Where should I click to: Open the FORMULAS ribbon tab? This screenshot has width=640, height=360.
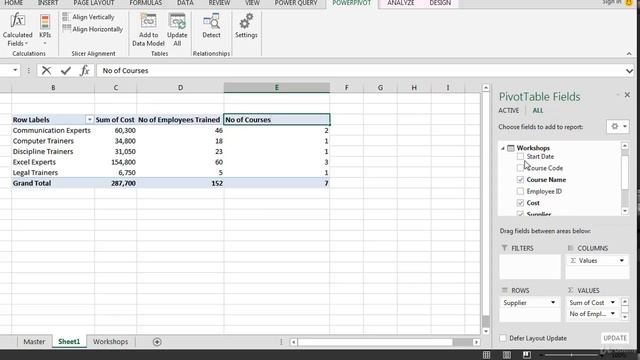tap(146, 3)
